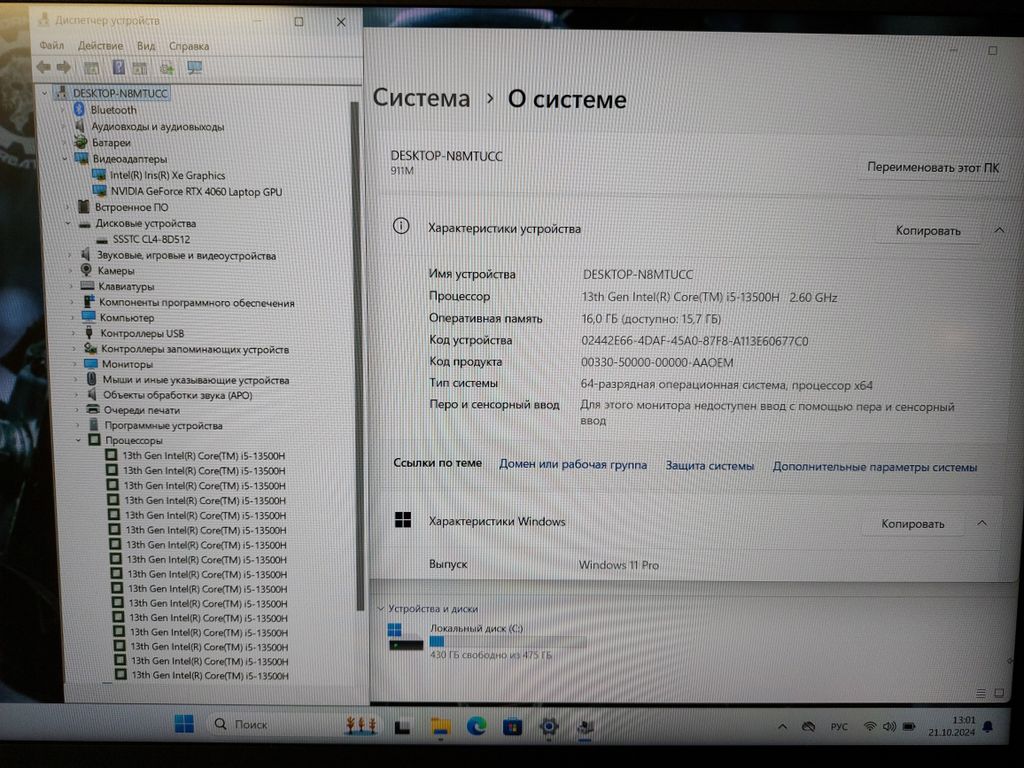Open the Вид menu
Screen dimensions: 1024x768
146,46
